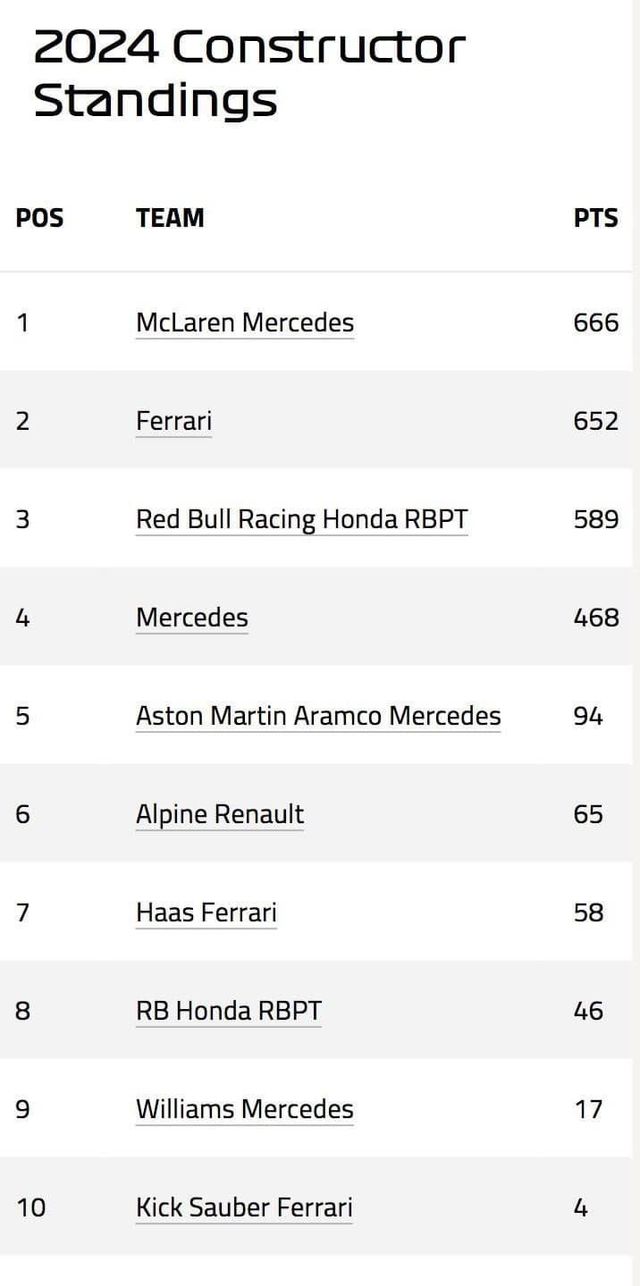Screen dimensions: 640x1286
Task: Click the POS column header
Action: point(40,218)
